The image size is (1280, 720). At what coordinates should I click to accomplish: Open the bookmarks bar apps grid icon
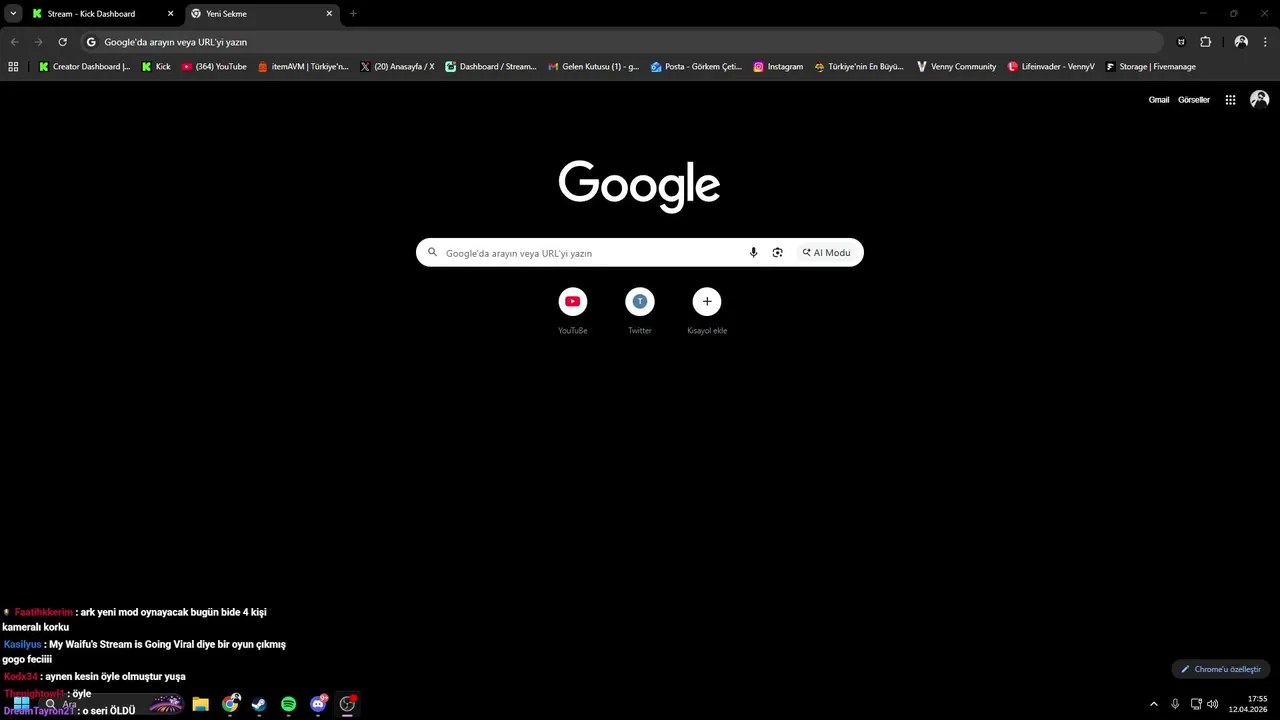13,67
